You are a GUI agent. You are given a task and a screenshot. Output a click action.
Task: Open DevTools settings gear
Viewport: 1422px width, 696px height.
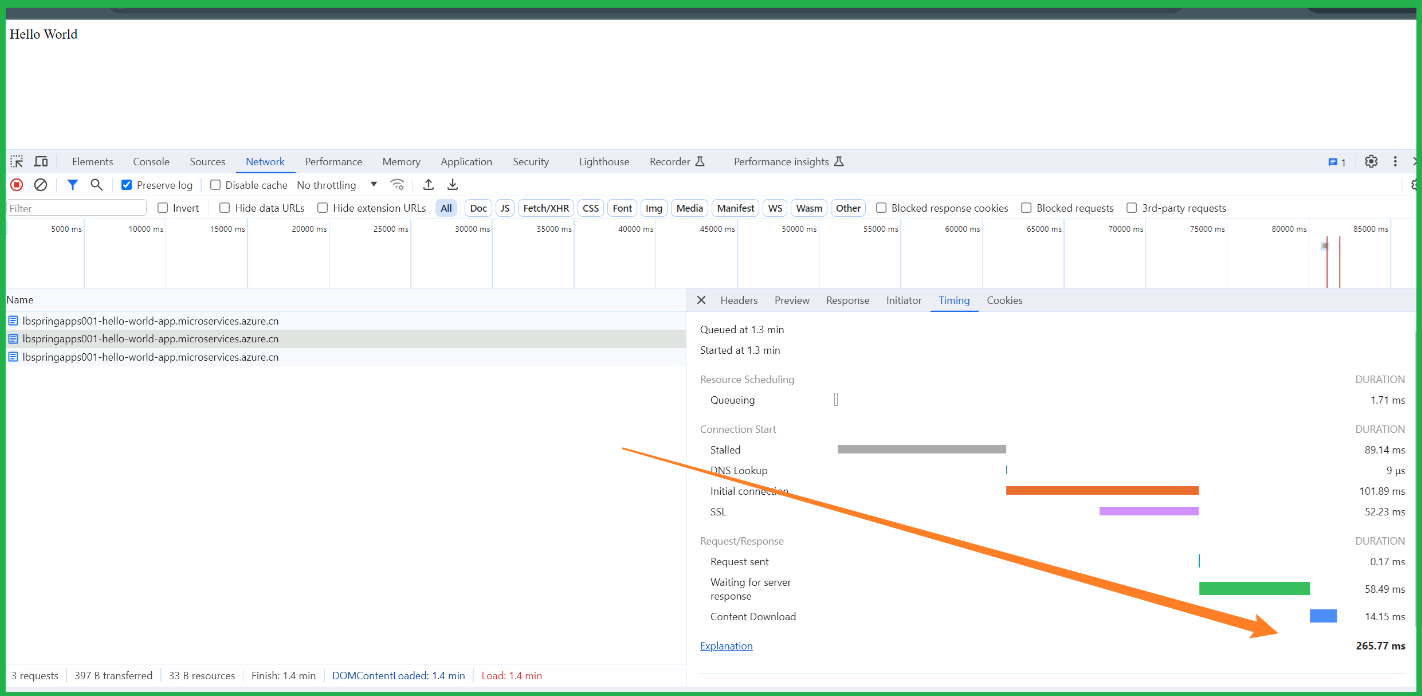[1371, 161]
